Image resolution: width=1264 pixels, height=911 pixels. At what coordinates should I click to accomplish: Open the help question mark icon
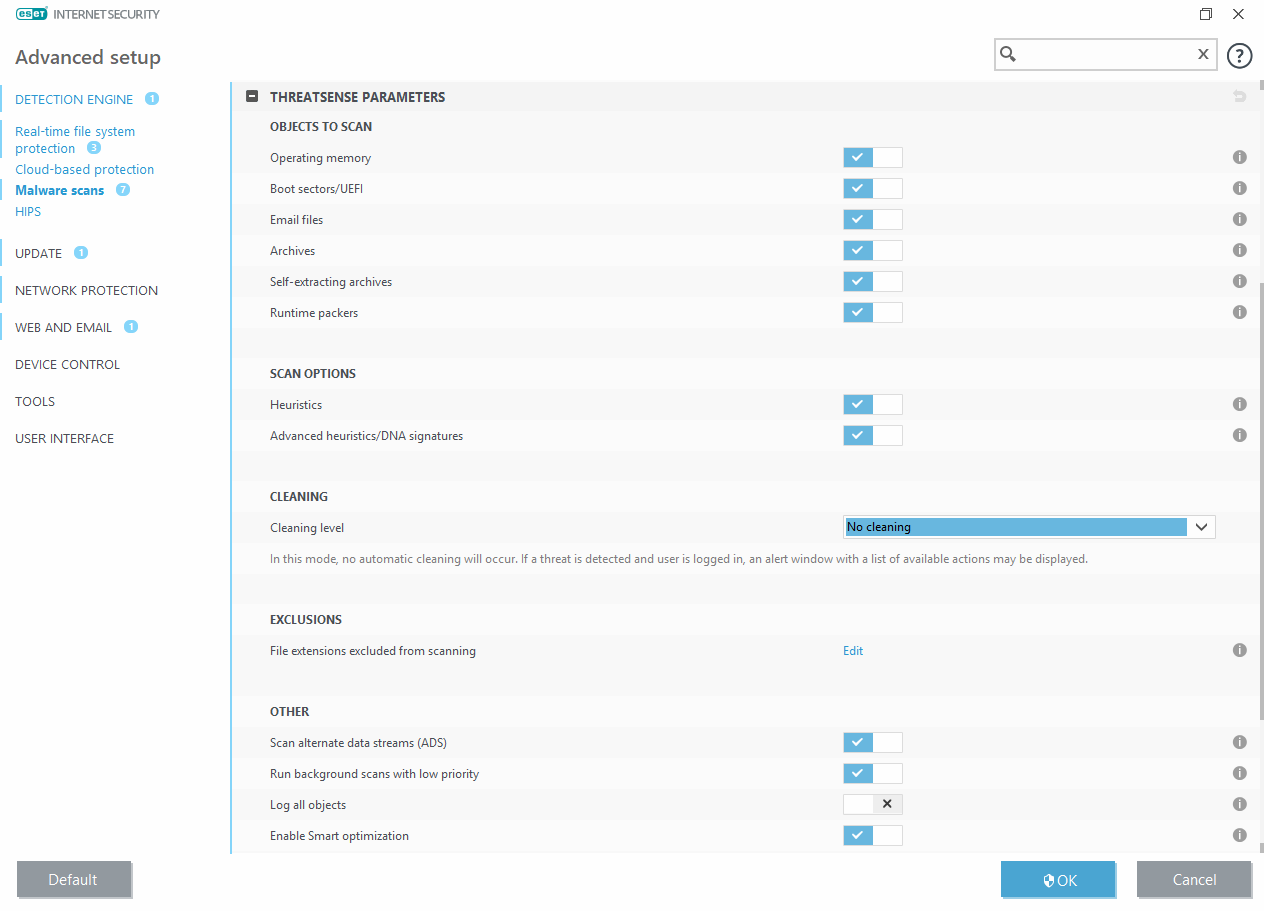click(x=1239, y=55)
